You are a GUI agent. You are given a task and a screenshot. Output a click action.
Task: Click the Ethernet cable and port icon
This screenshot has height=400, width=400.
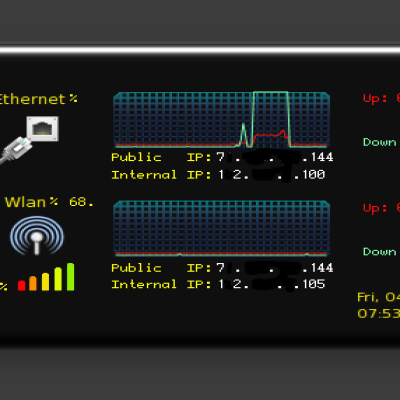click(29, 139)
